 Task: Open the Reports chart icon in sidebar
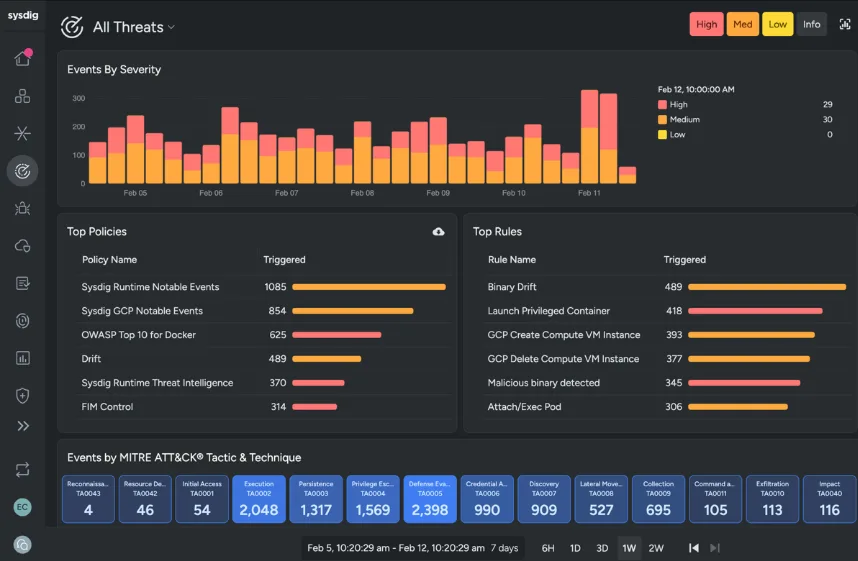point(22,358)
